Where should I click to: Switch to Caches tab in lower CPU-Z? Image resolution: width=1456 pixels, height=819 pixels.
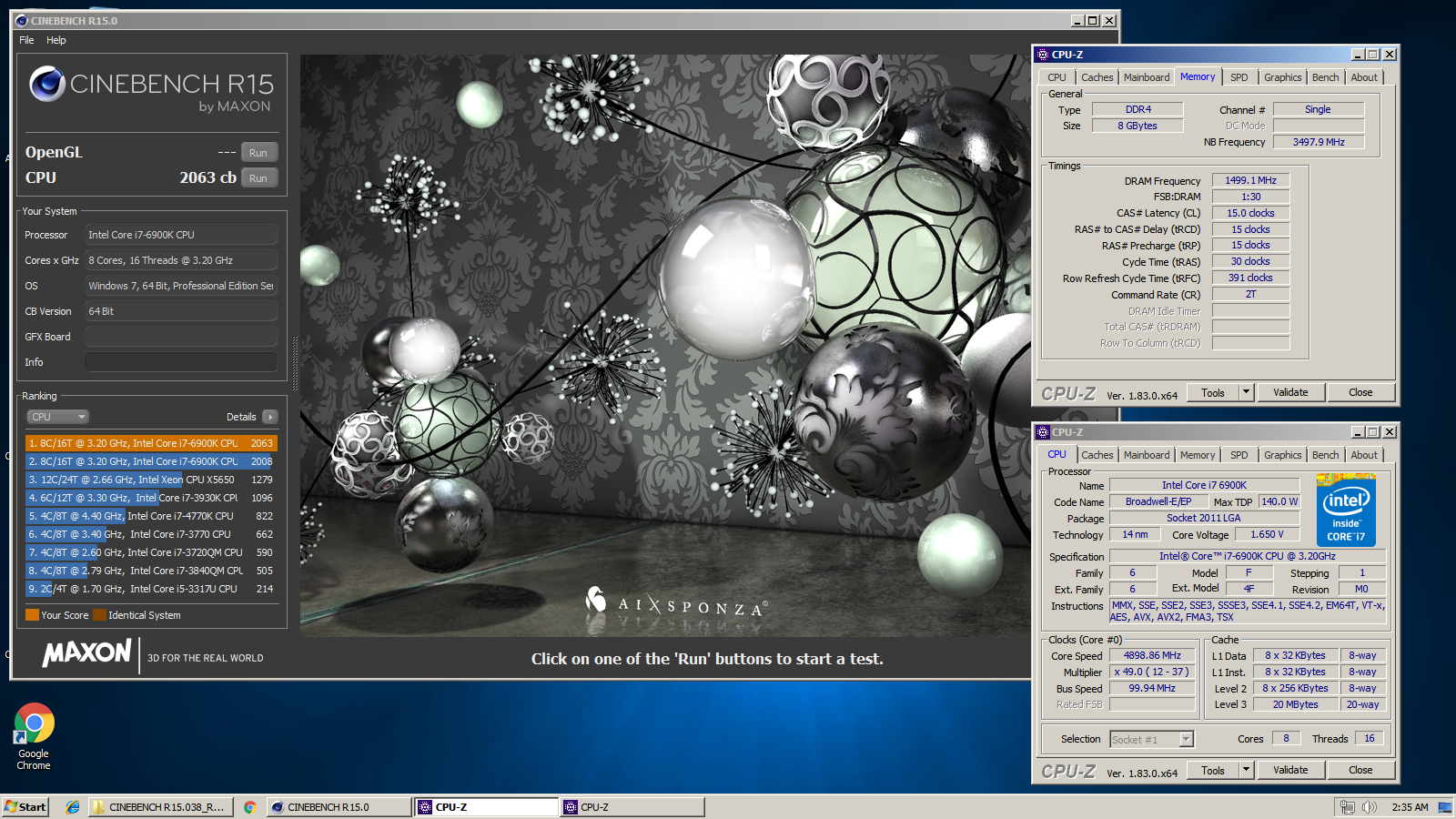click(x=1097, y=455)
